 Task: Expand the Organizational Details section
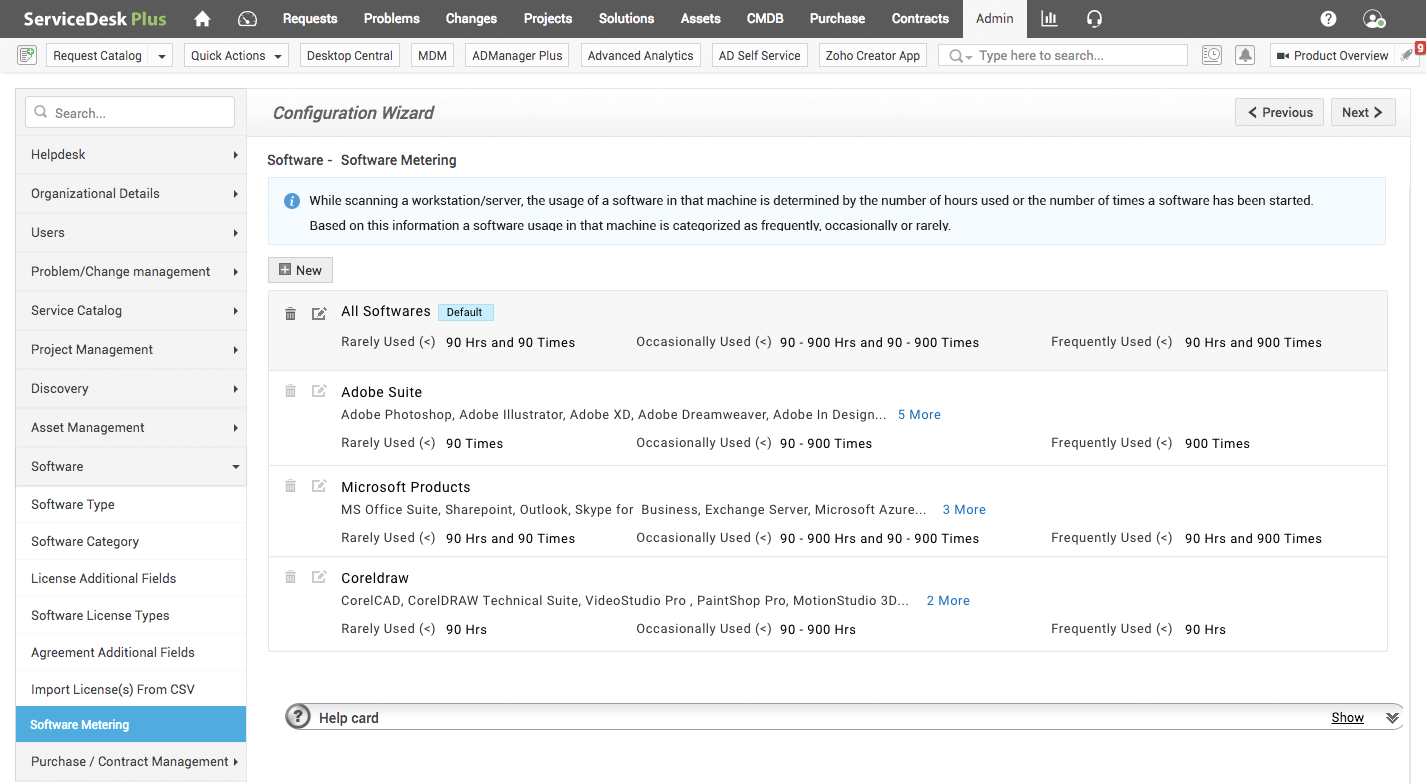(x=131, y=194)
